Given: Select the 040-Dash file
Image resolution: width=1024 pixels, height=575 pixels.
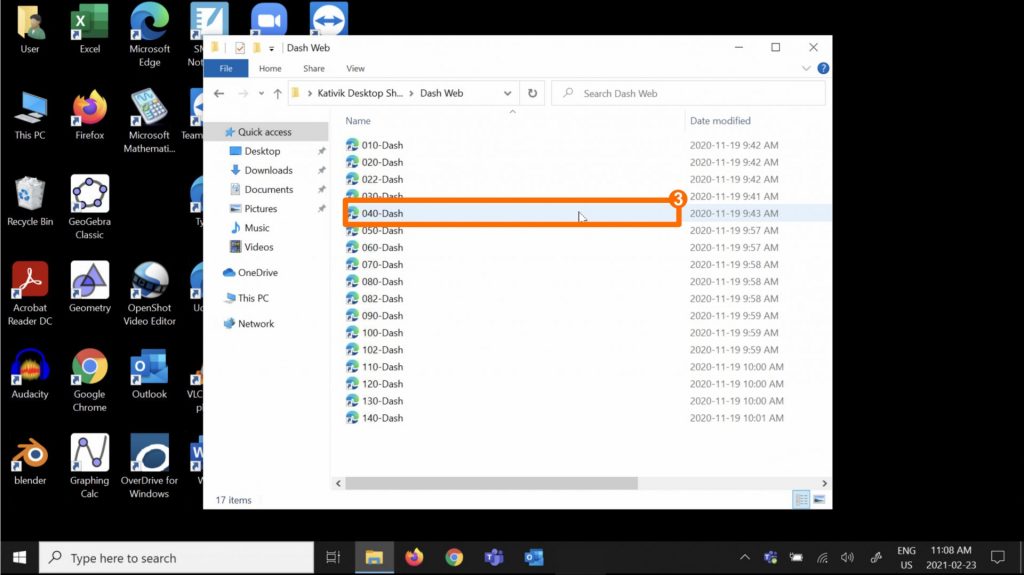Looking at the screenshot, I should pyautogui.click(x=382, y=213).
